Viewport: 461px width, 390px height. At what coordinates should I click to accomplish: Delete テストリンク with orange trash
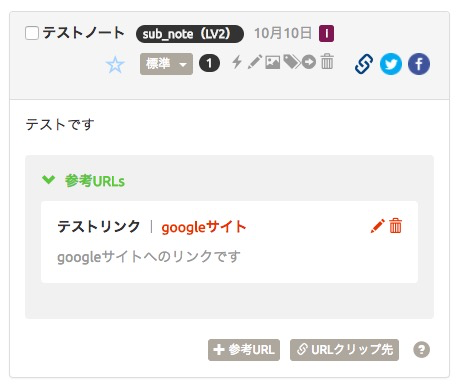[396, 226]
